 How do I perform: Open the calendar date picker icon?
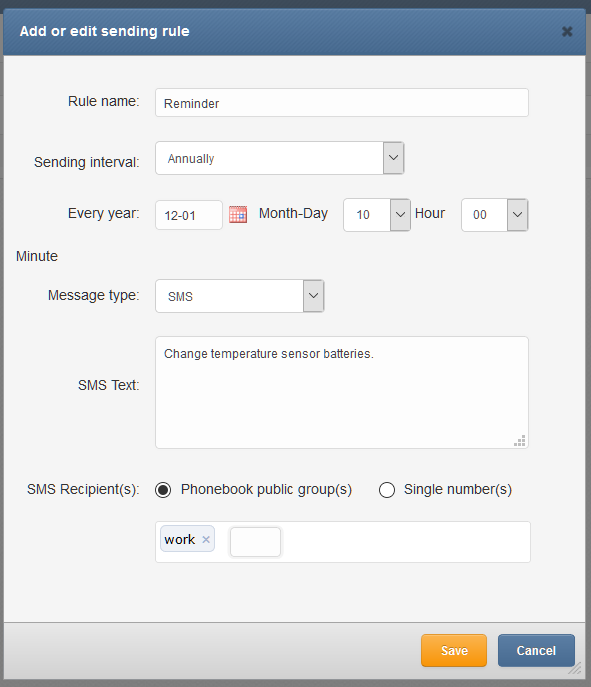click(238, 214)
